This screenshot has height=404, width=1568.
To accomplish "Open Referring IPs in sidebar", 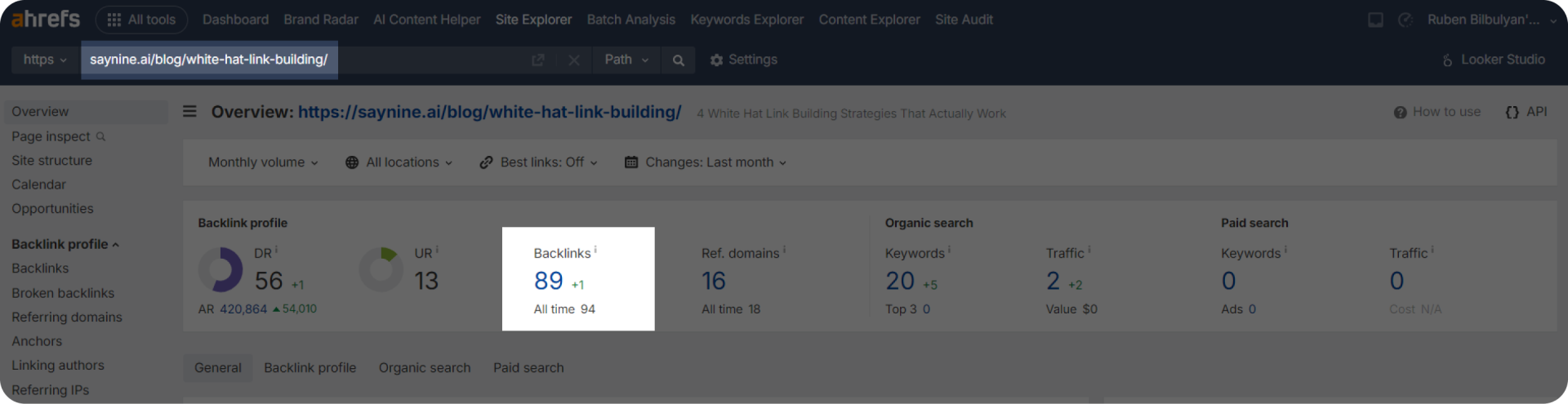I will point(51,390).
